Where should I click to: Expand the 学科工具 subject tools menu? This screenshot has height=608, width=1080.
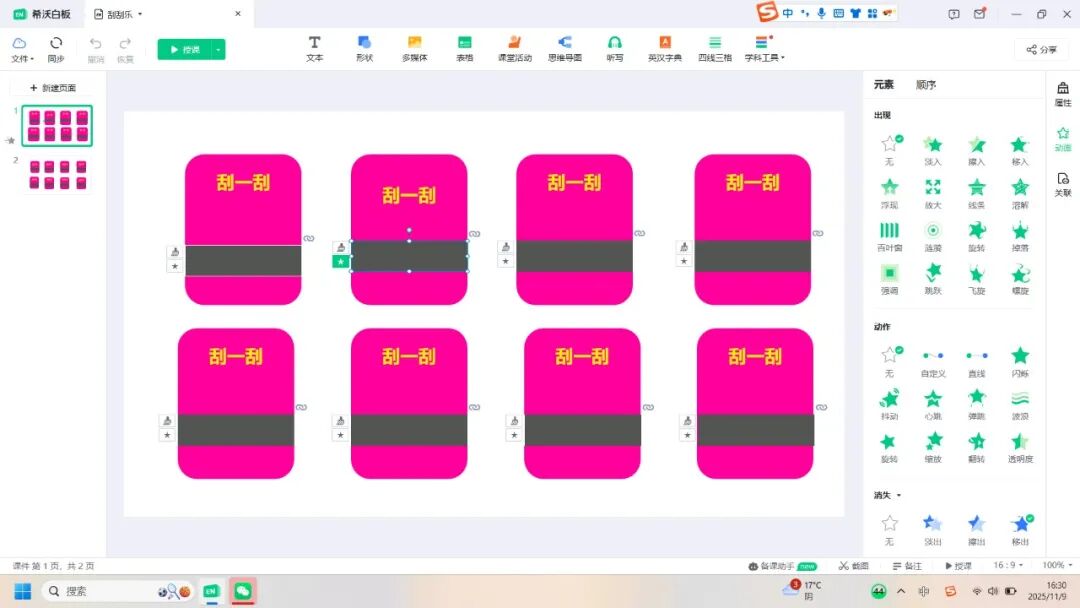765,48
